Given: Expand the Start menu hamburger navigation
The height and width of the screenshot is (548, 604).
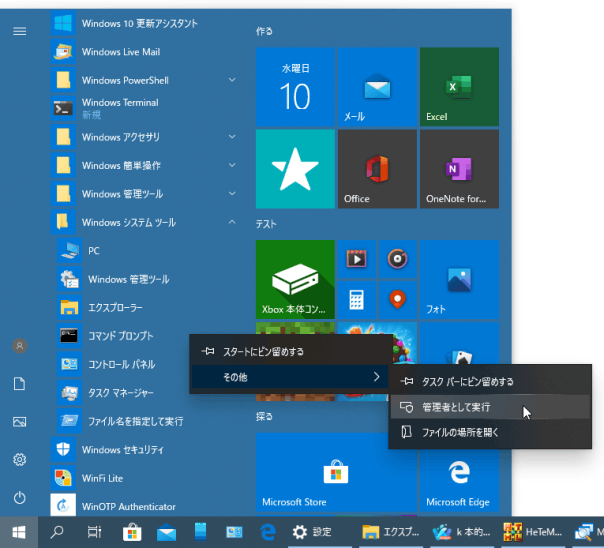Looking at the screenshot, I should click(20, 31).
